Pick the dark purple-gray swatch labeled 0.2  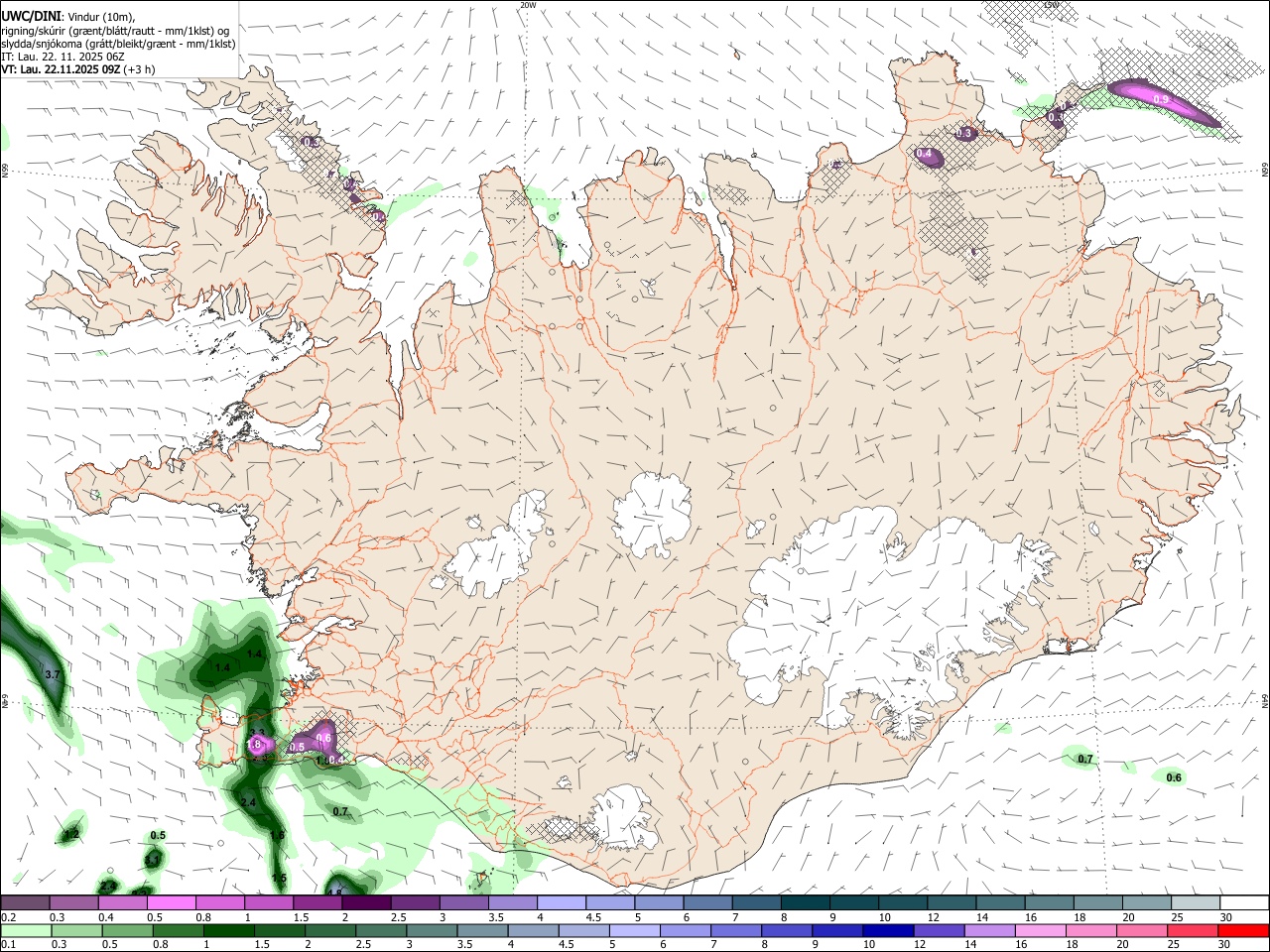tap(25, 902)
